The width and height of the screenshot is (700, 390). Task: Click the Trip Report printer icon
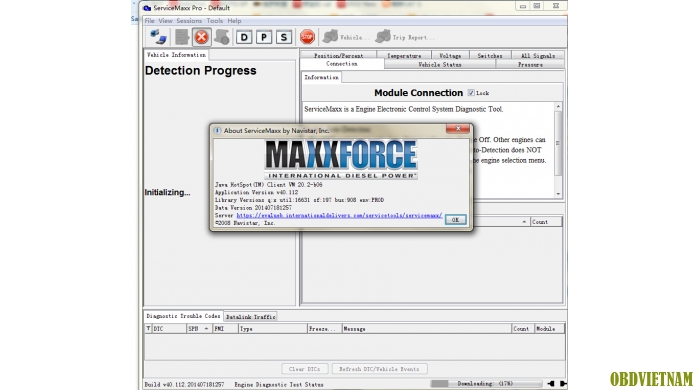383,37
